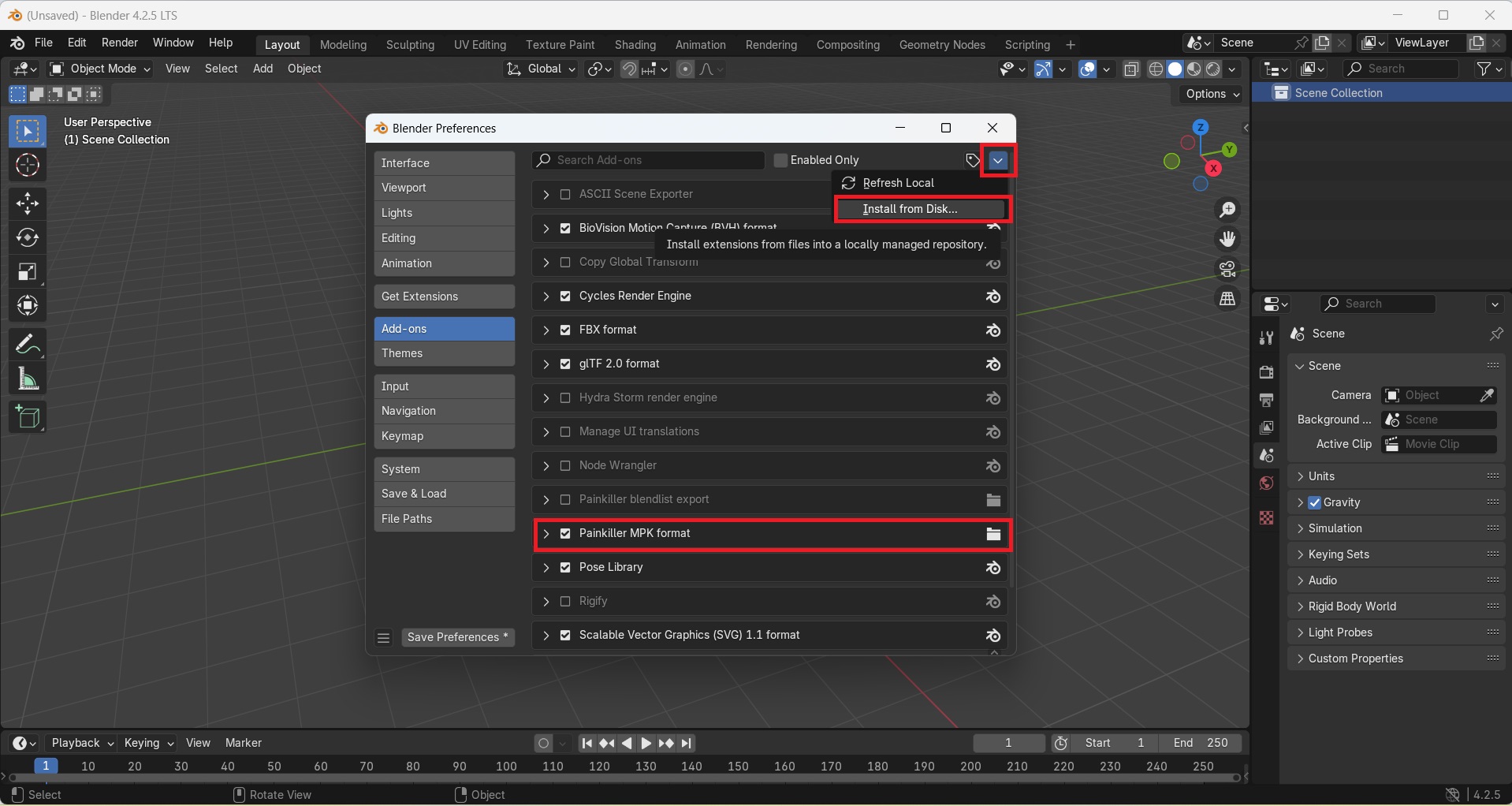Image resolution: width=1512 pixels, height=806 pixels.
Task: Switch to the Sculpting workspace tab
Action: pos(410,45)
